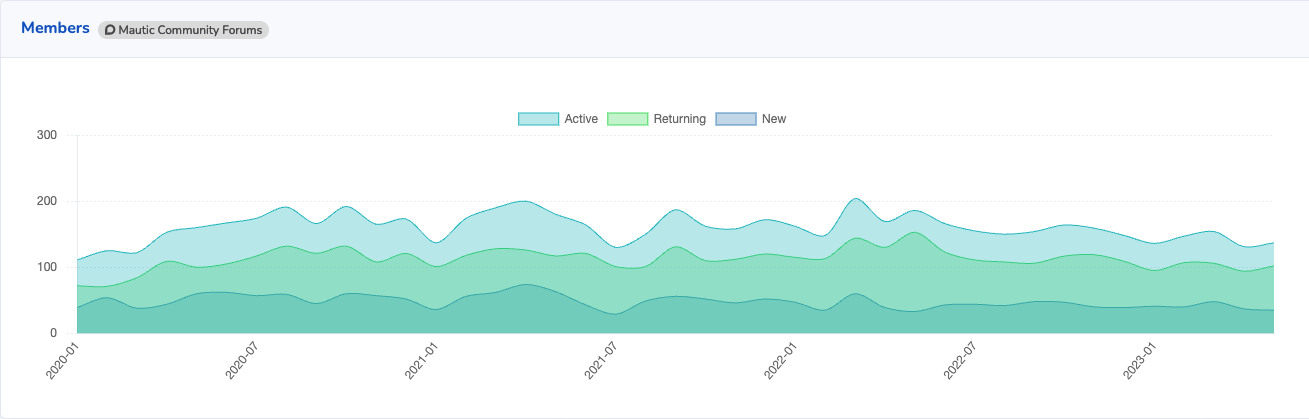This screenshot has width=1309, height=419.
Task: Click the 300 y-axis value
Action: click(x=47, y=135)
